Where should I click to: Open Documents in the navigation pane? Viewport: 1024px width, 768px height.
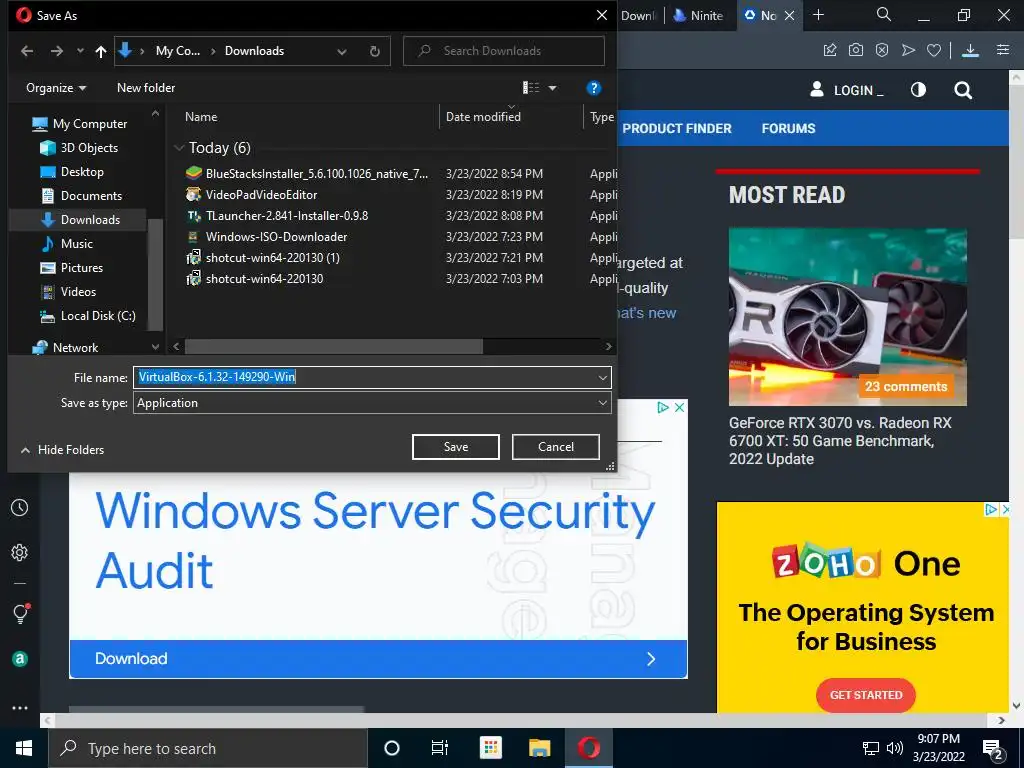click(81, 196)
